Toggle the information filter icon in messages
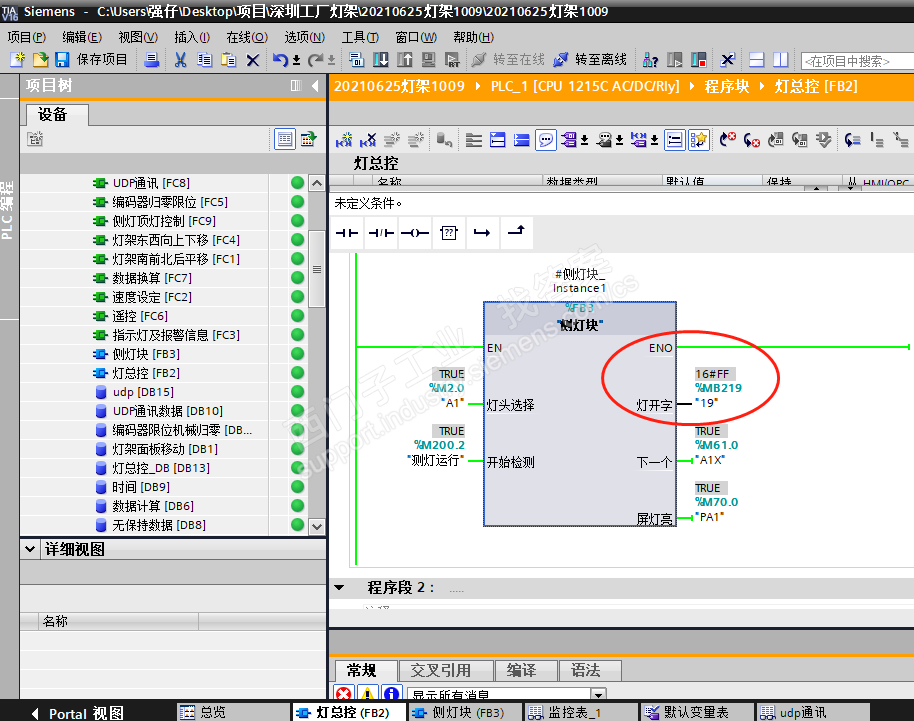This screenshot has height=721, width=914. [391, 694]
